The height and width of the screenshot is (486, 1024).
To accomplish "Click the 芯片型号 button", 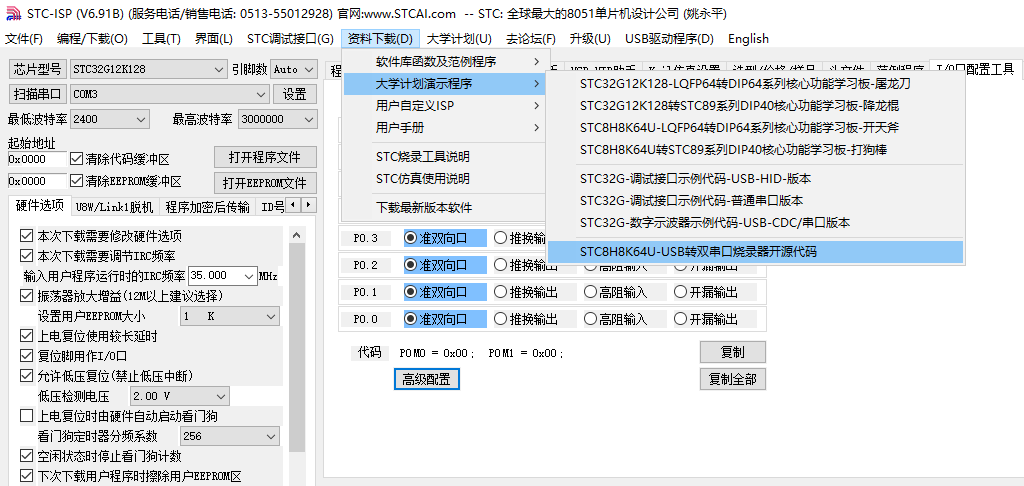I will (x=38, y=69).
